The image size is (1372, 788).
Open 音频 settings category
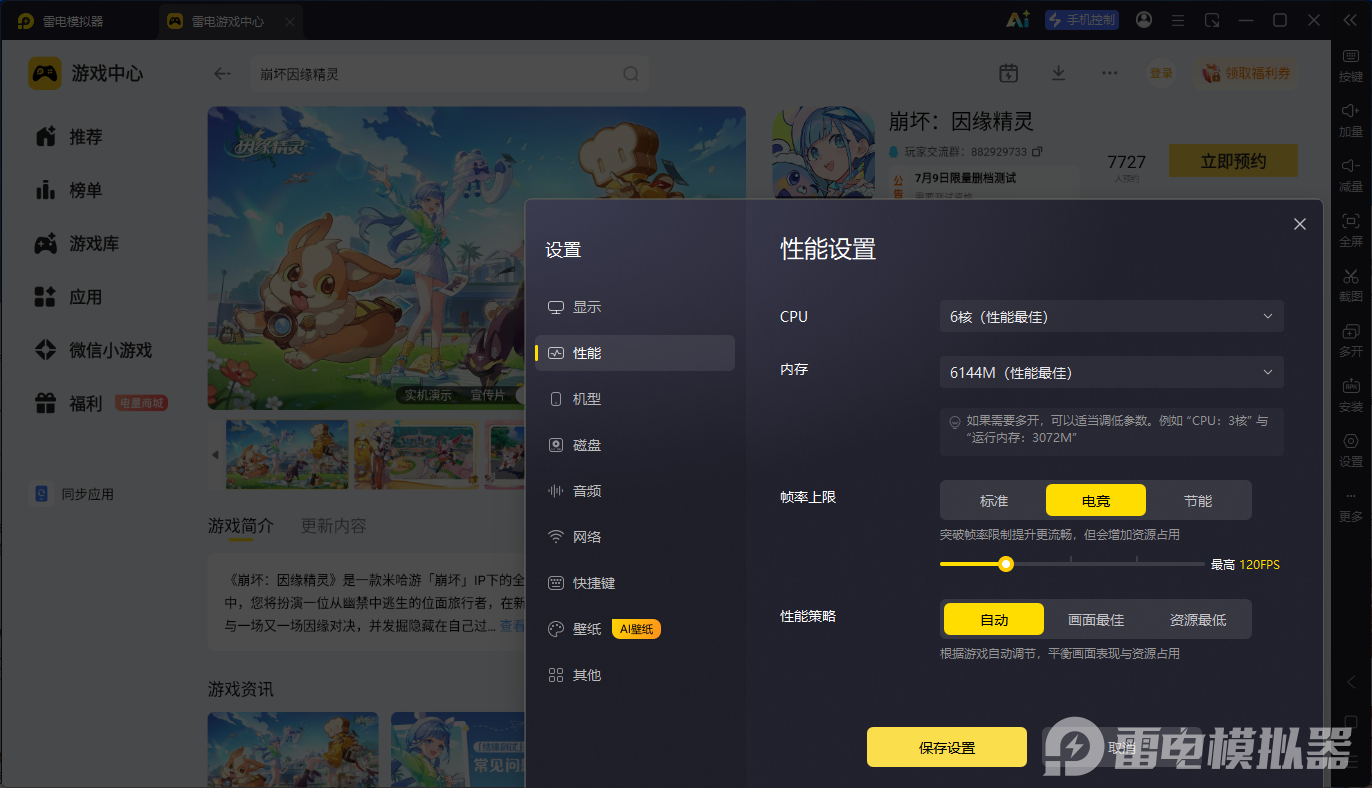click(x=635, y=491)
